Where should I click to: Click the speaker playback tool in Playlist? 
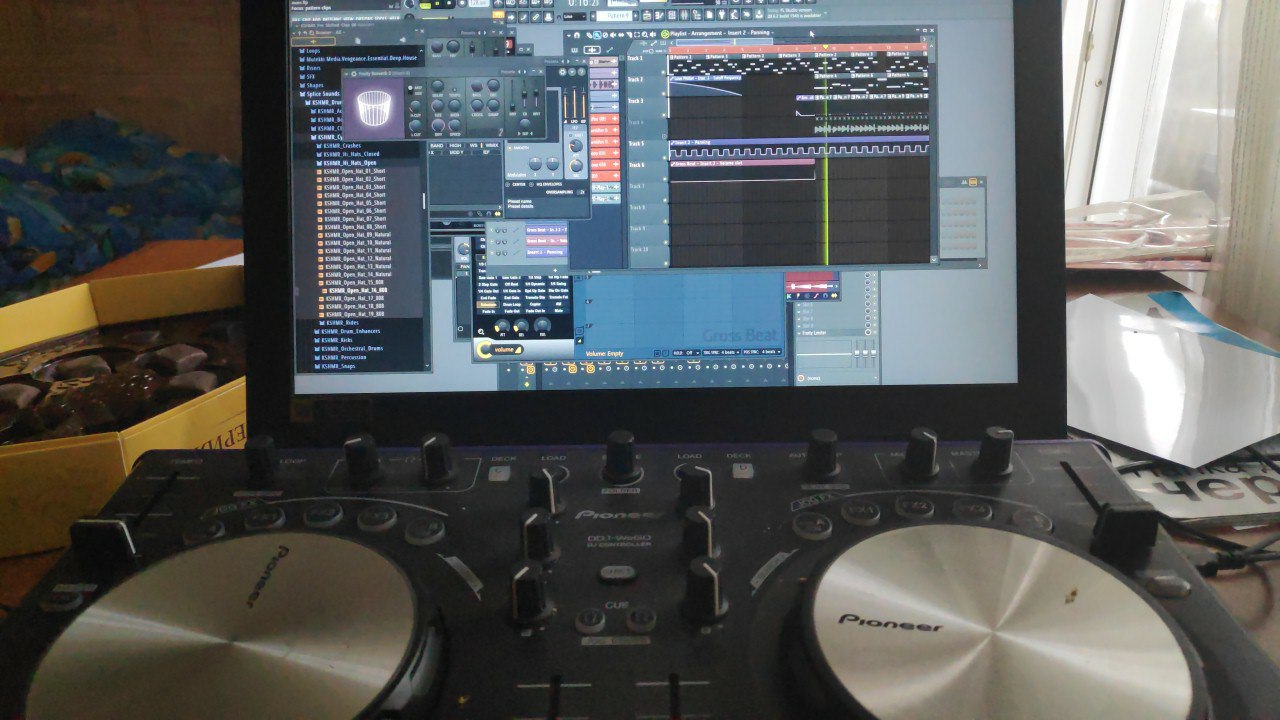coord(653,34)
